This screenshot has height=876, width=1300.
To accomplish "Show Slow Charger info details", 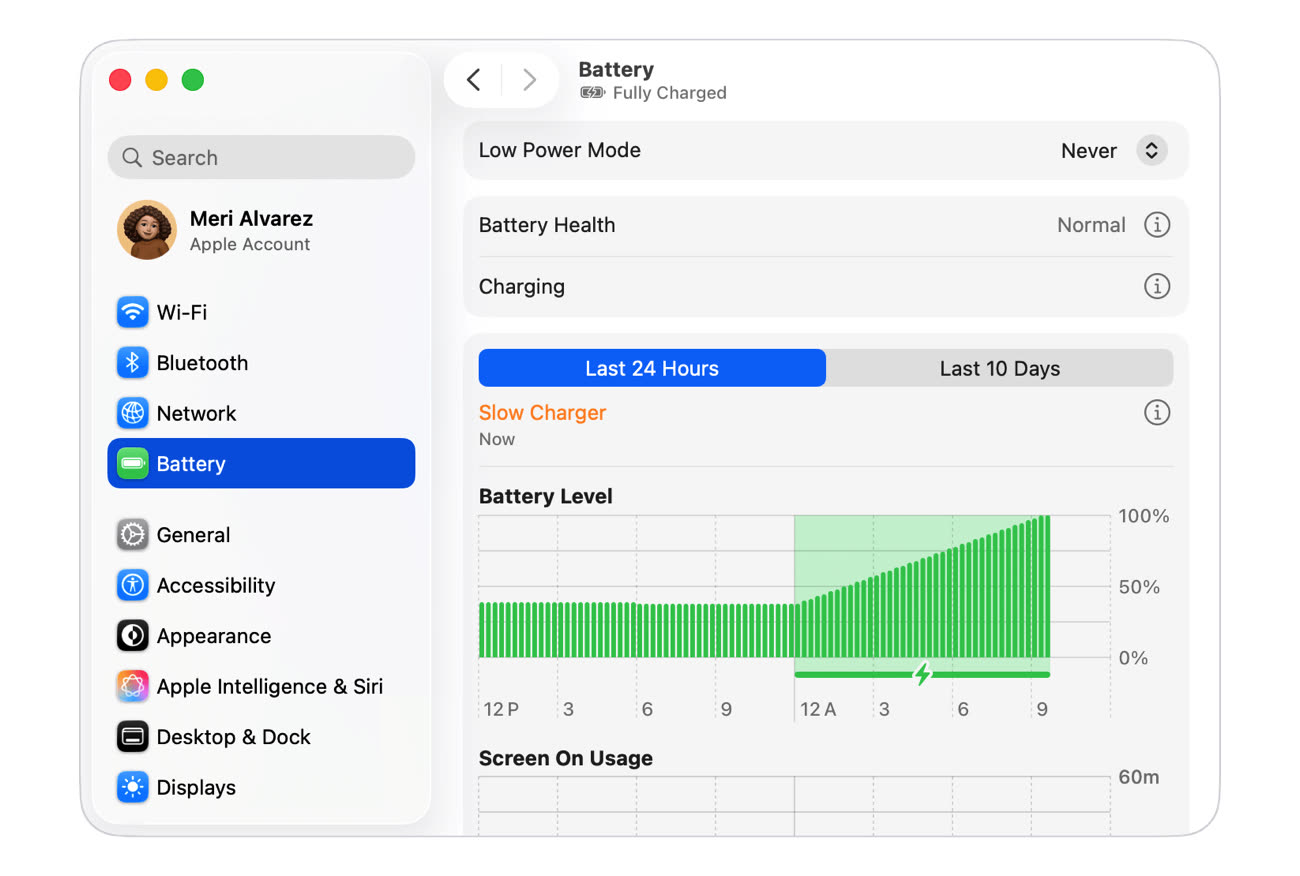I will (1156, 412).
